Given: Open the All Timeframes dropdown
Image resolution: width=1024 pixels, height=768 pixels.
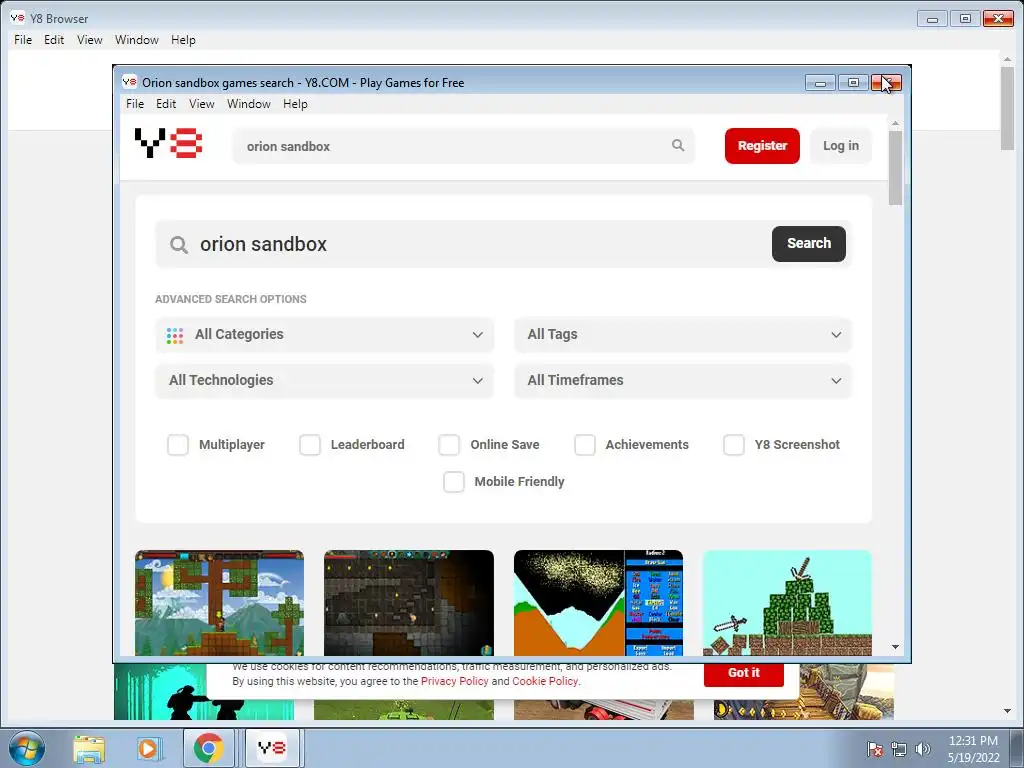Looking at the screenshot, I should 682,380.
